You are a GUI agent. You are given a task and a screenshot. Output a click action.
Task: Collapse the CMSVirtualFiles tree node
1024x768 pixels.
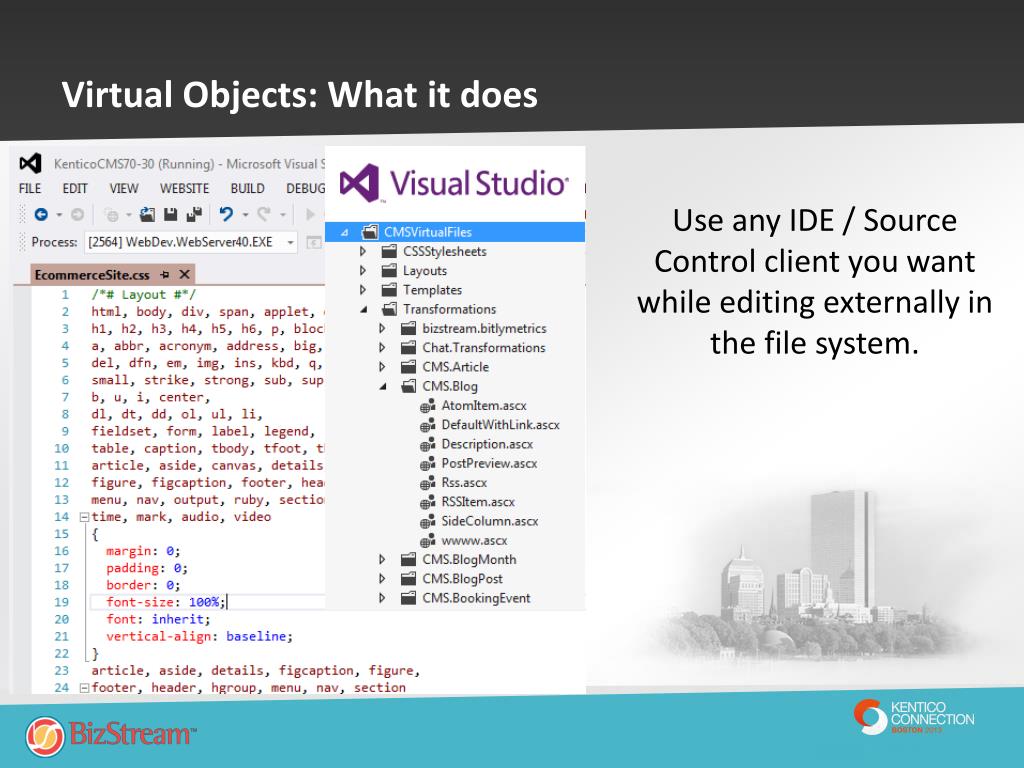click(344, 232)
